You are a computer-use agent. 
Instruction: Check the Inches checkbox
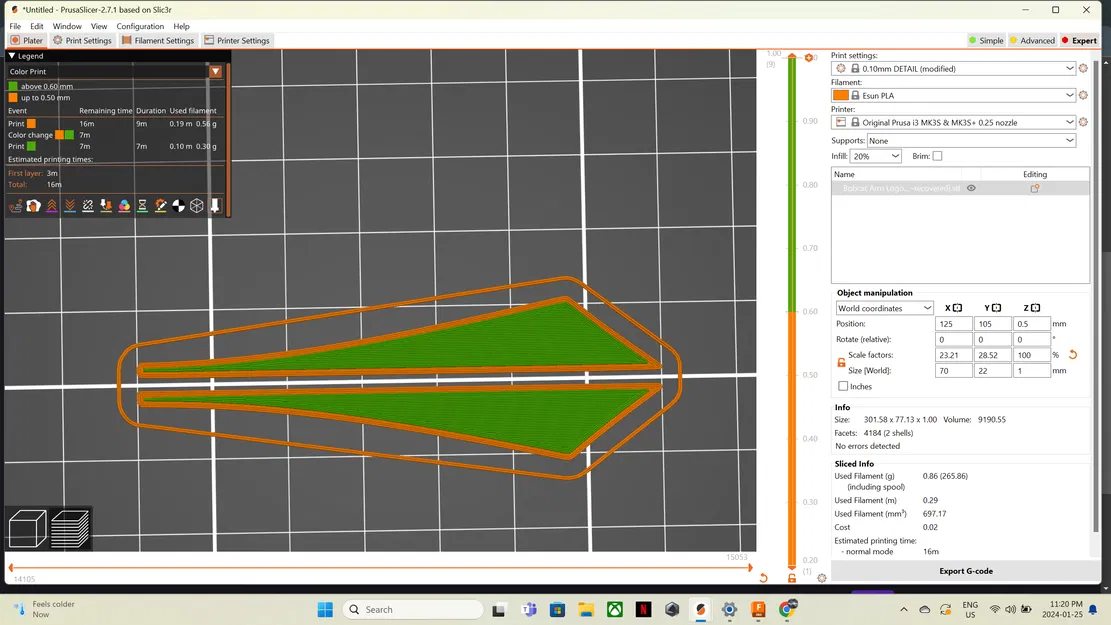(842, 386)
